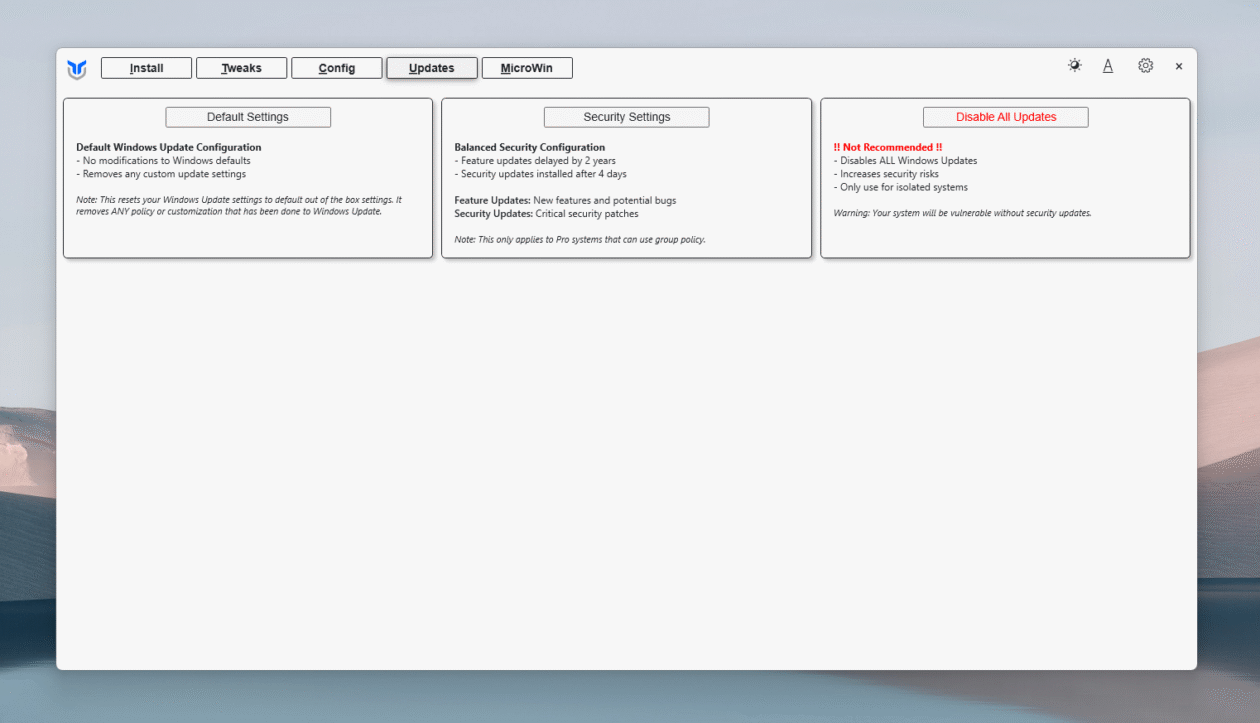
Task: Close the WinUtil window
Action: [1179, 67]
